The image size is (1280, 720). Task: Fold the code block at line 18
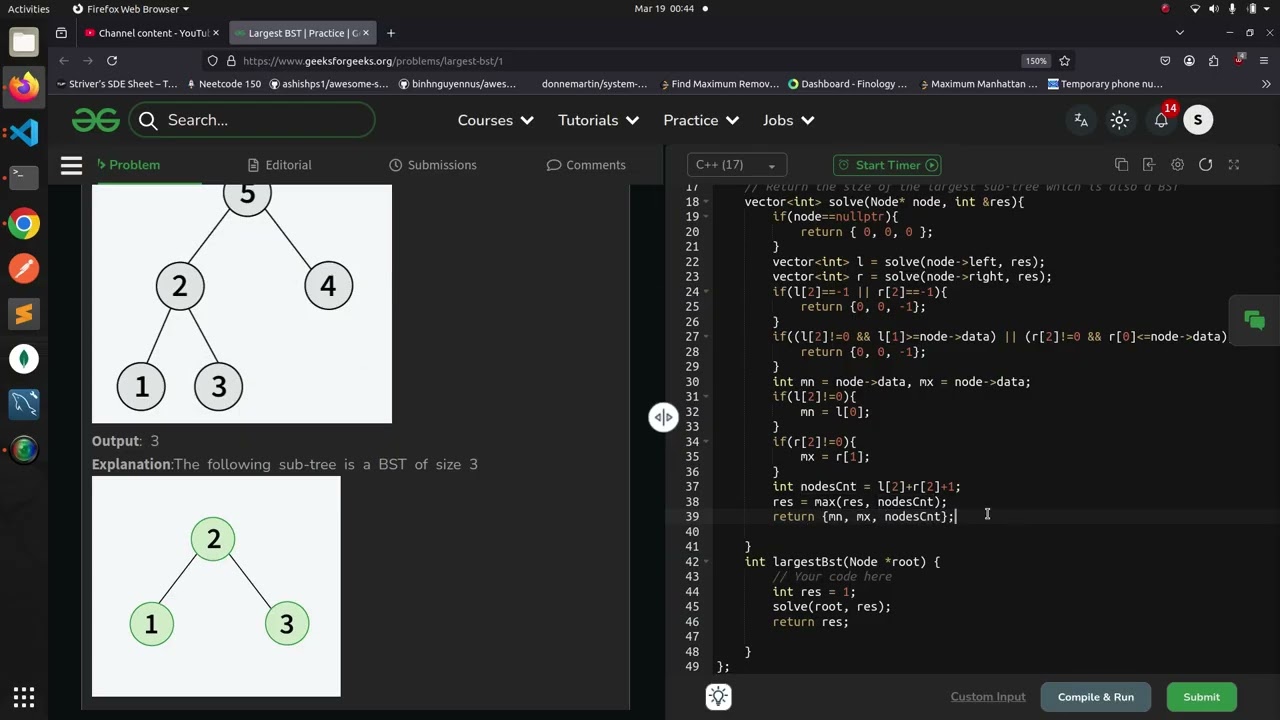point(707,202)
